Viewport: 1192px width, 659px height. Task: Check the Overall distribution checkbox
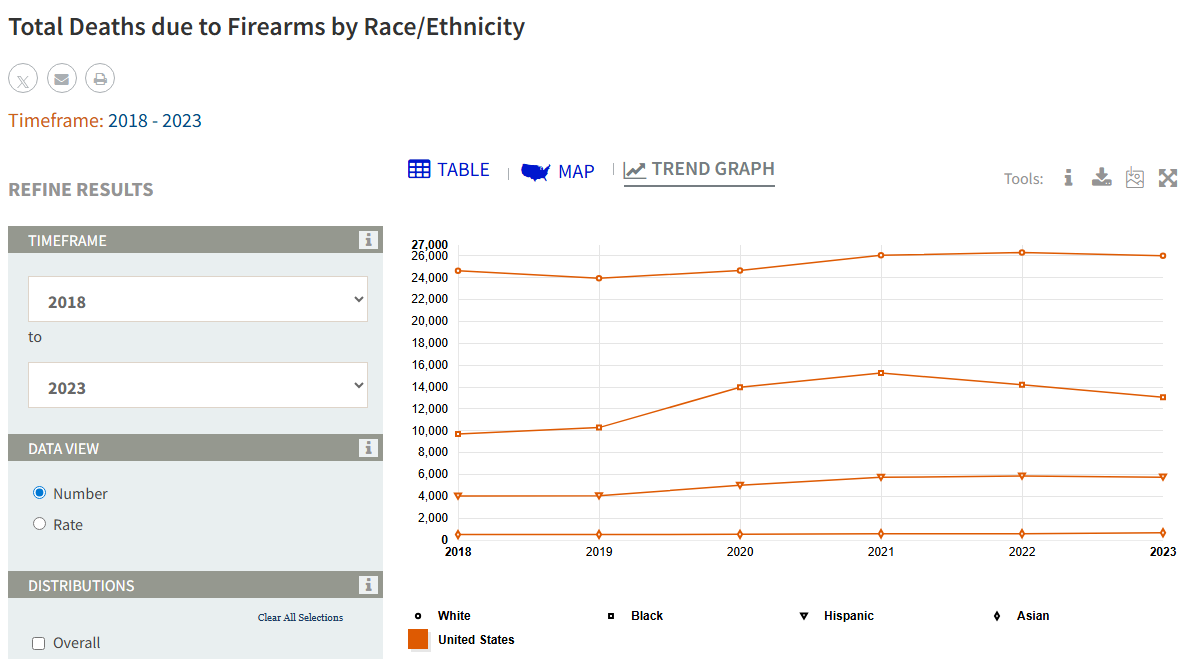pyautogui.click(x=39, y=643)
